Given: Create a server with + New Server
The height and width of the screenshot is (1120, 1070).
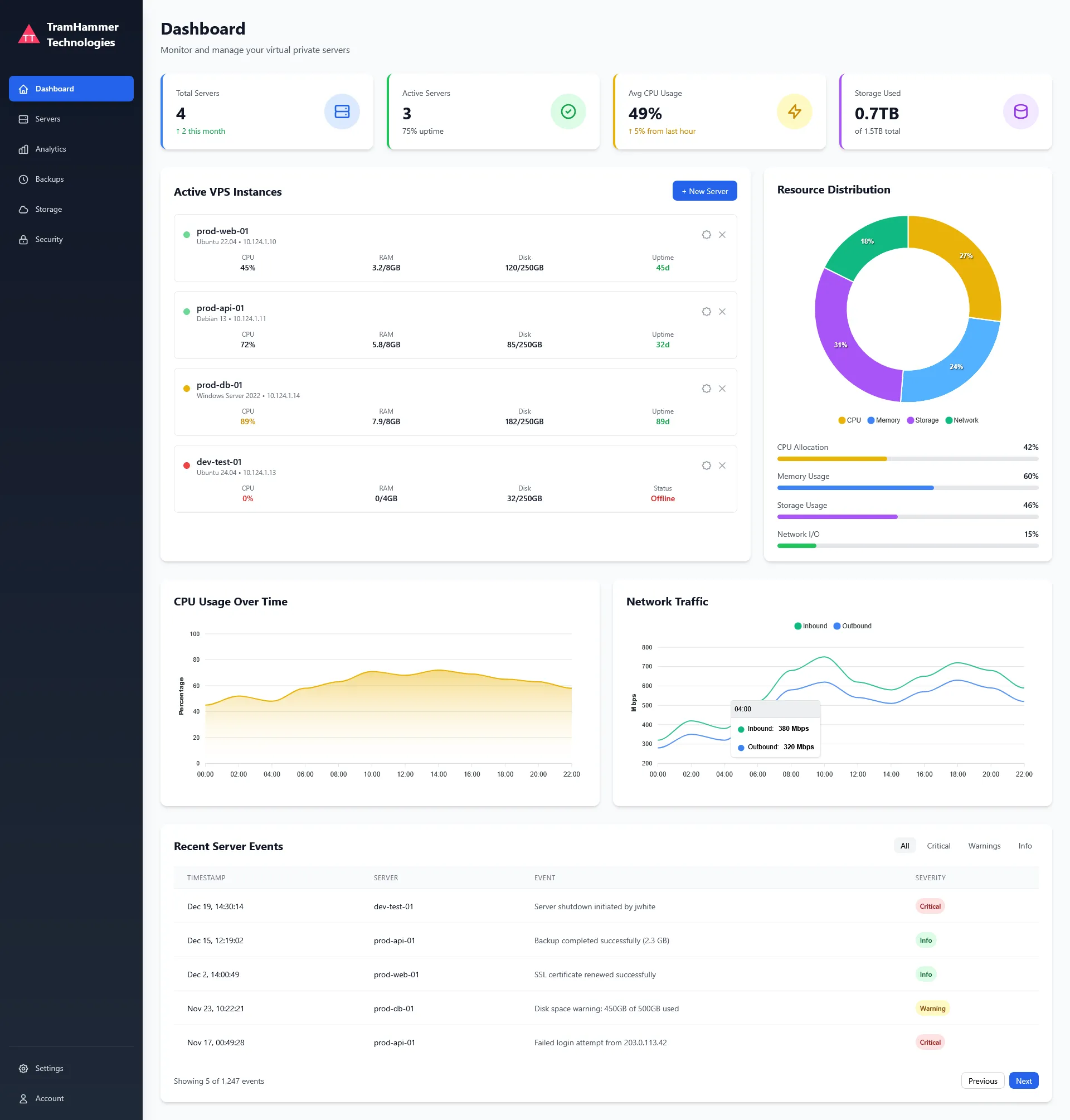Looking at the screenshot, I should click(704, 191).
